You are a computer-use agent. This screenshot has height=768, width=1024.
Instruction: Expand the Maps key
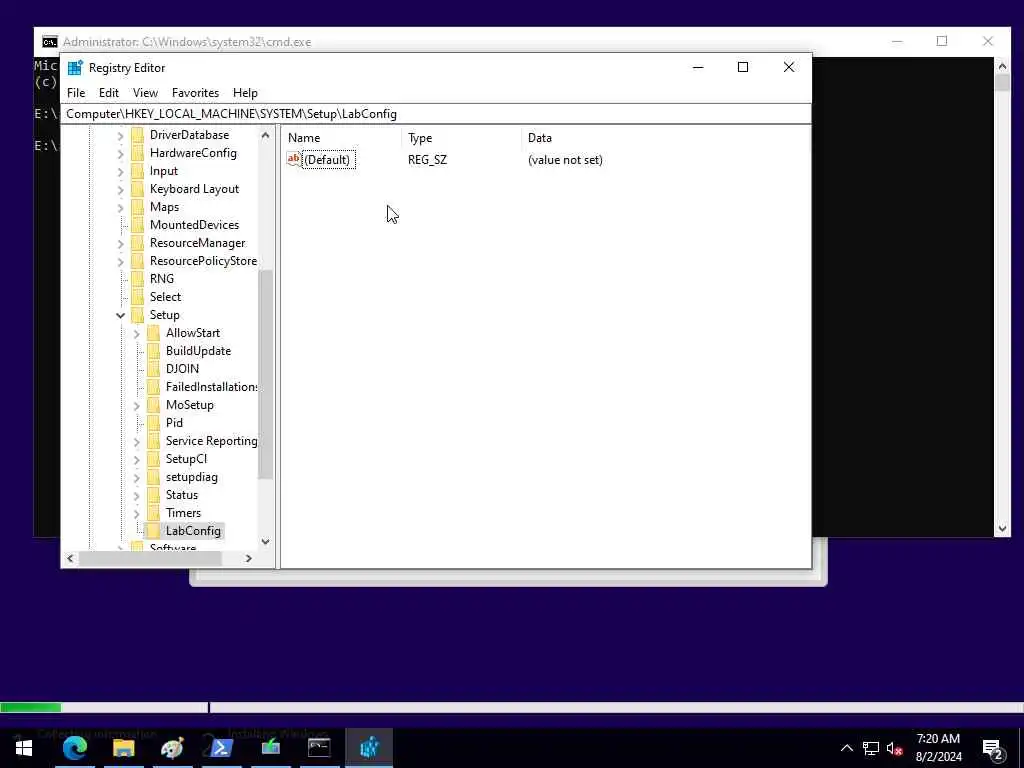click(x=120, y=207)
